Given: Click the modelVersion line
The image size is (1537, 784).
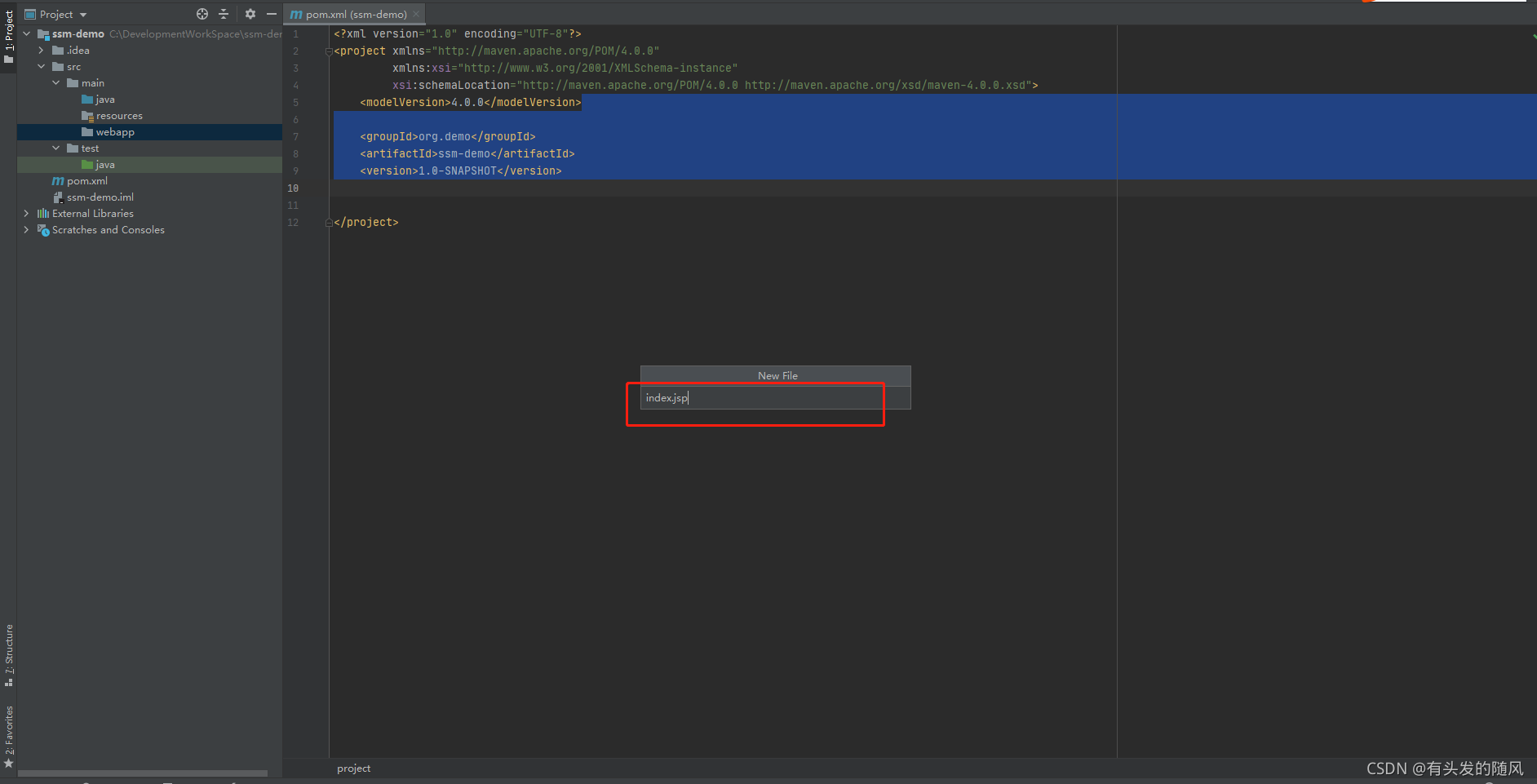Looking at the screenshot, I should coord(470,102).
